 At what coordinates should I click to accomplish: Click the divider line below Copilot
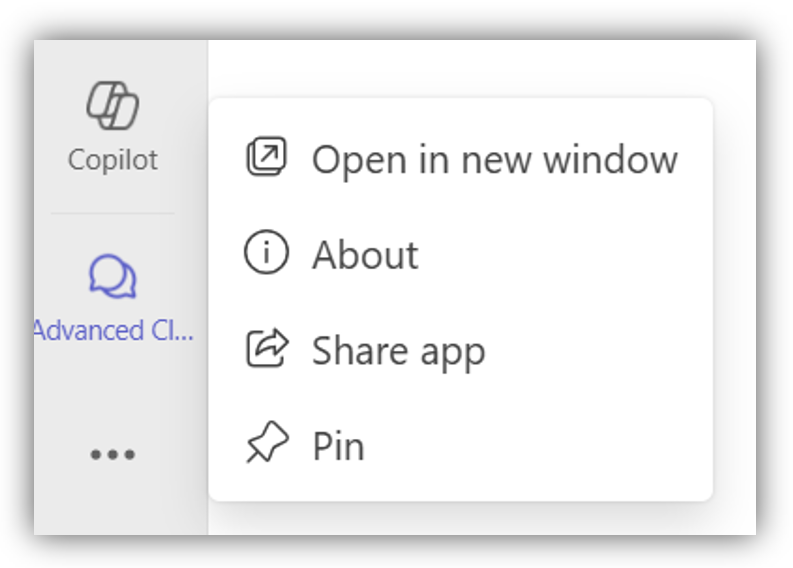pyautogui.click(x=112, y=213)
